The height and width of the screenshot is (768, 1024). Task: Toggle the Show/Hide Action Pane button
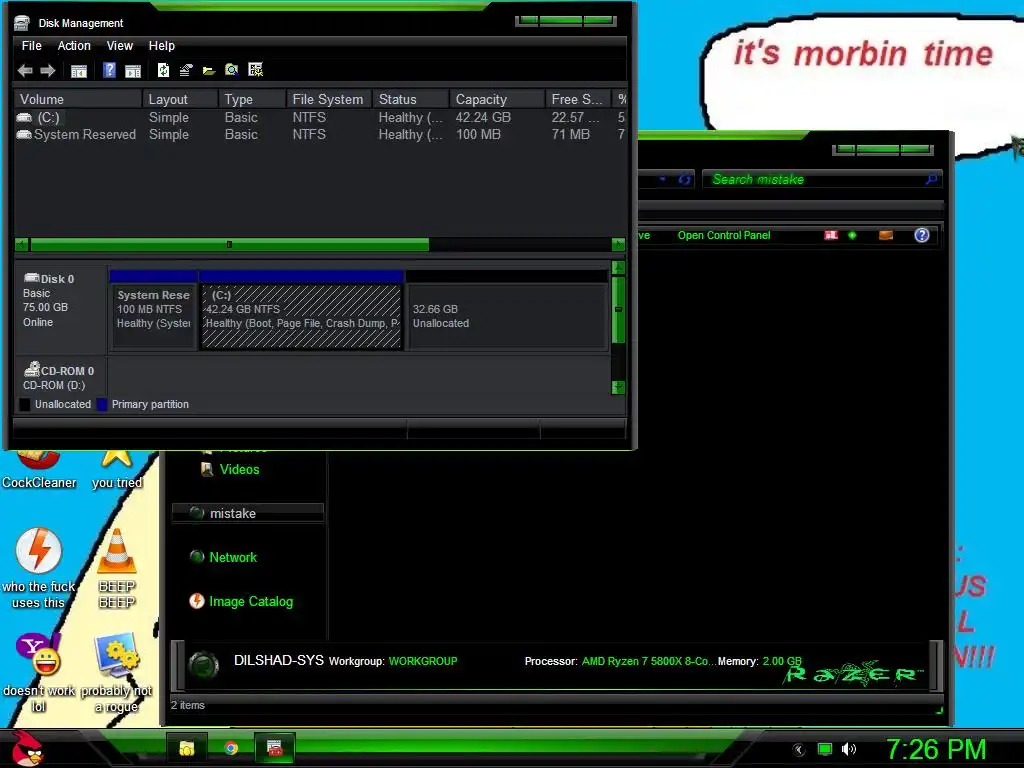pos(133,71)
